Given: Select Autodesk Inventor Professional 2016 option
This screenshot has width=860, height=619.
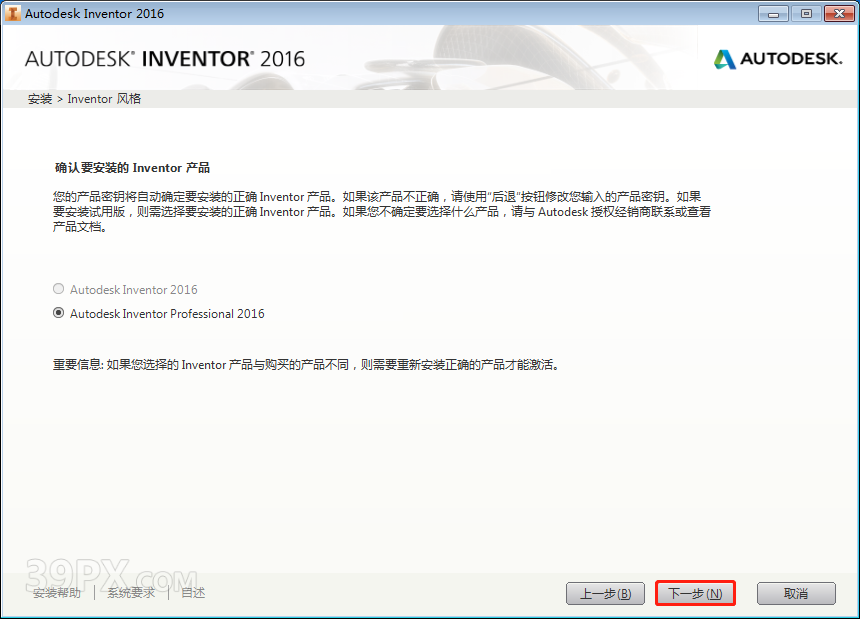Looking at the screenshot, I should point(58,313).
